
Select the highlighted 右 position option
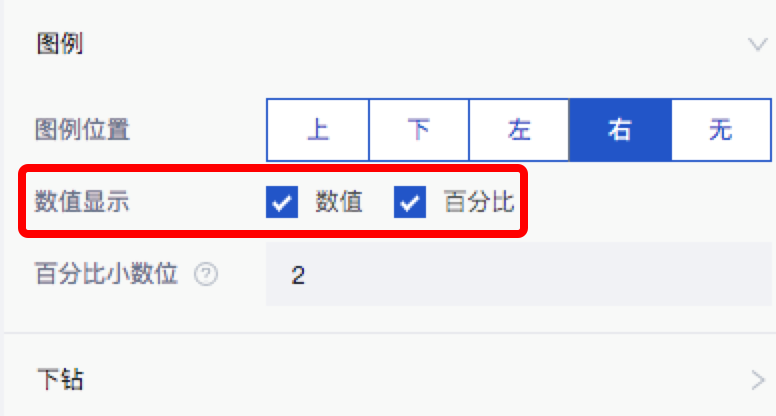(621, 130)
